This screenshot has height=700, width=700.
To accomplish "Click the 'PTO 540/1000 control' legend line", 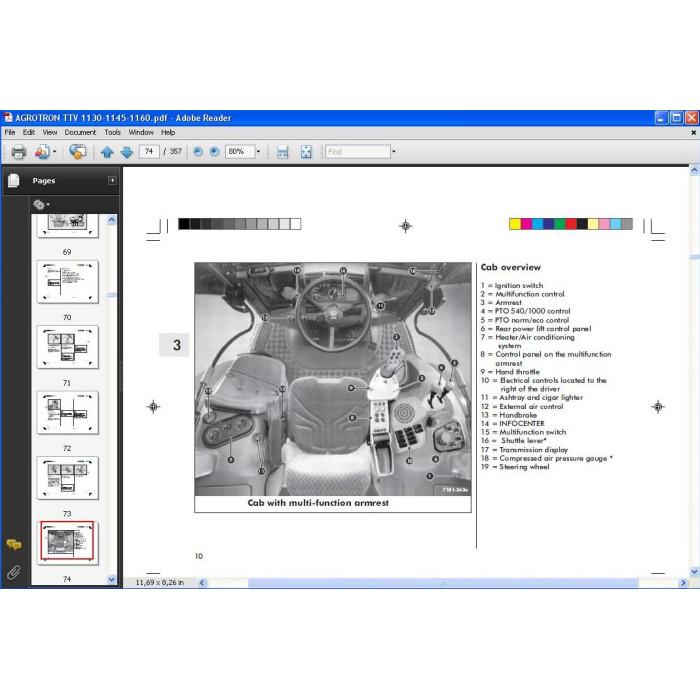I will tap(525, 311).
